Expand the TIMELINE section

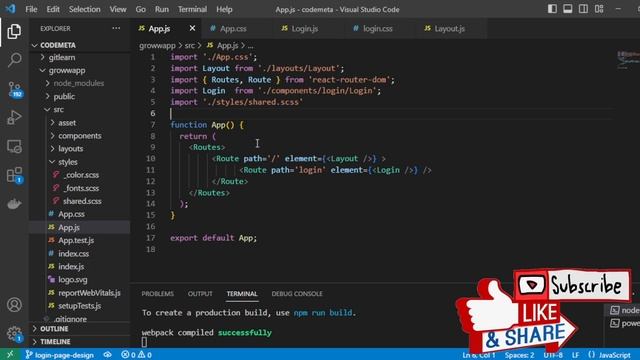tap(80, 342)
